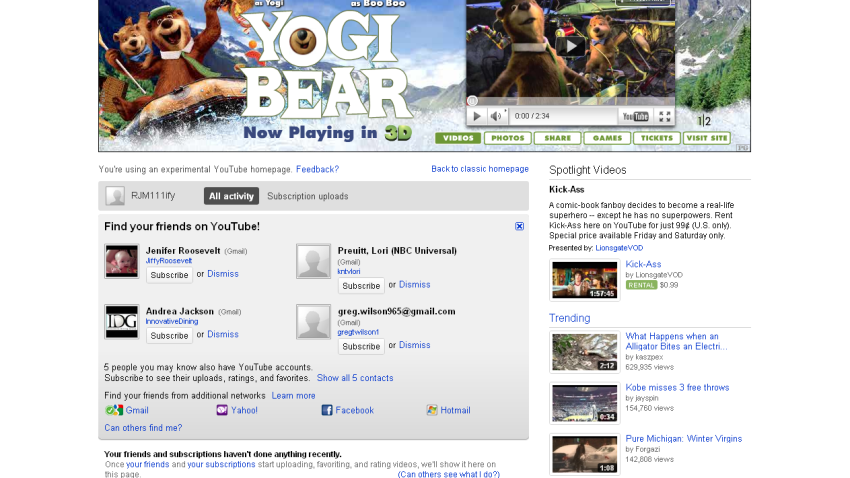Image resolution: width=850 pixels, height=478 pixels.
Task: Open What Happens when an Alligator Bites link
Action: click(676, 341)
